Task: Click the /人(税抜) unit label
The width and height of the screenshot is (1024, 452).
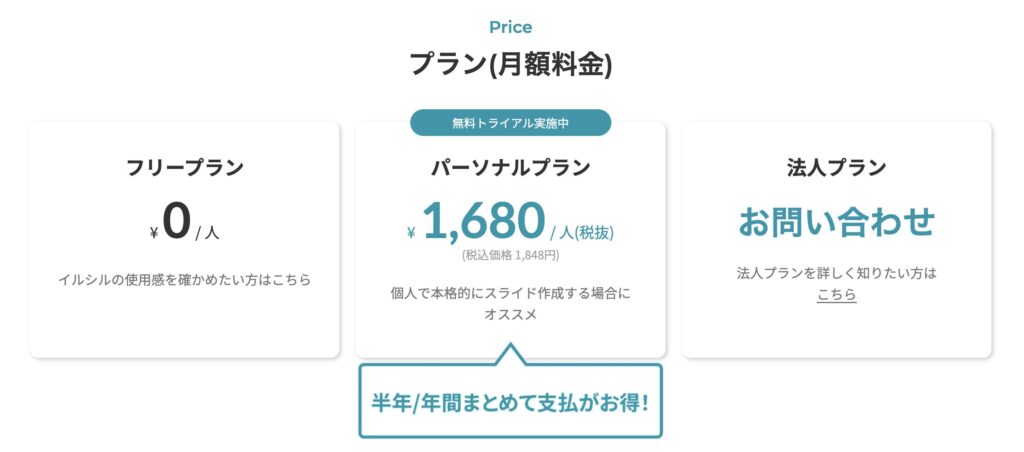Action: pyautogui.click(x=582, y=233)
